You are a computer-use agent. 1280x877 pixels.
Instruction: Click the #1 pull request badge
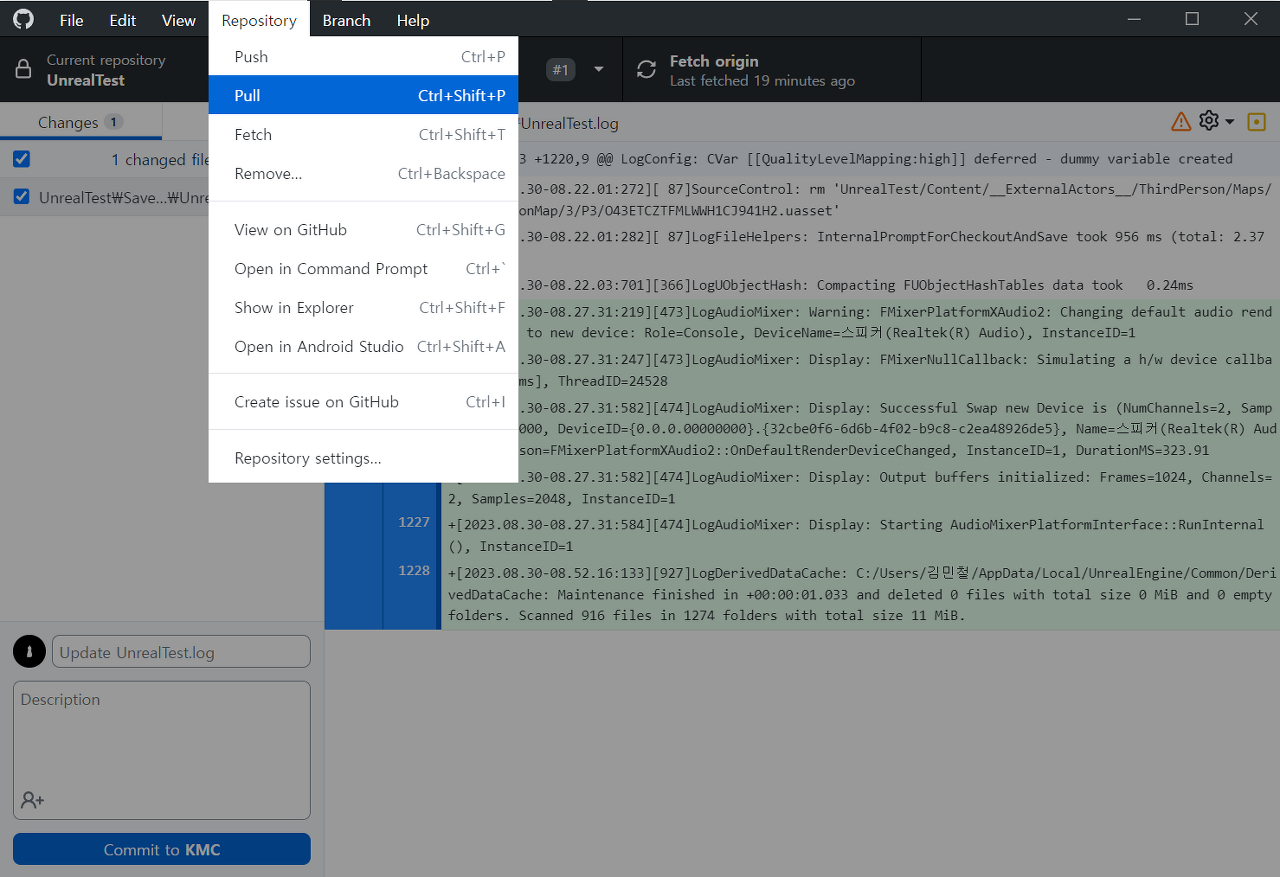(x=561, y=70)
